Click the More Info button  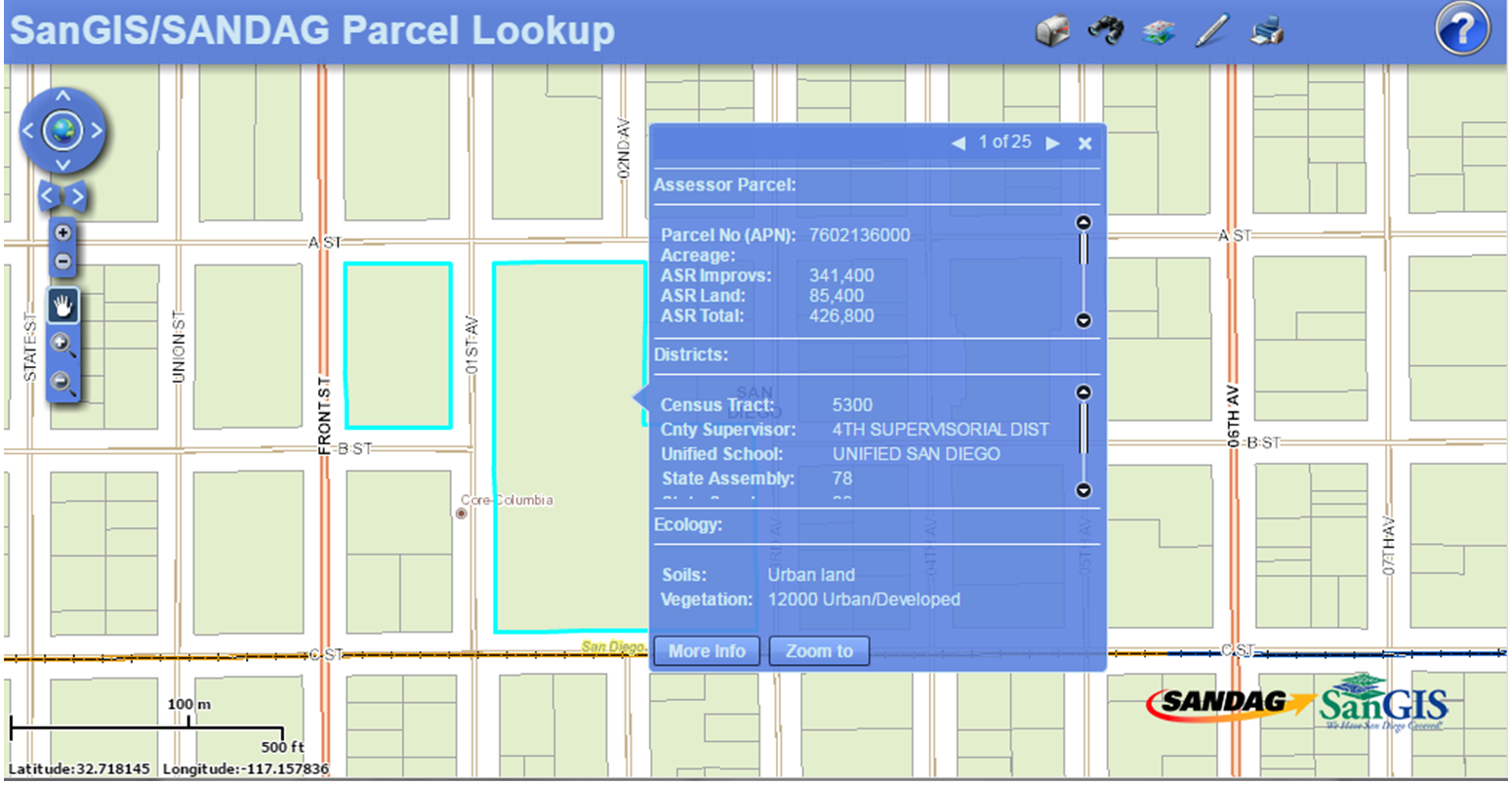tap(707, 651)
